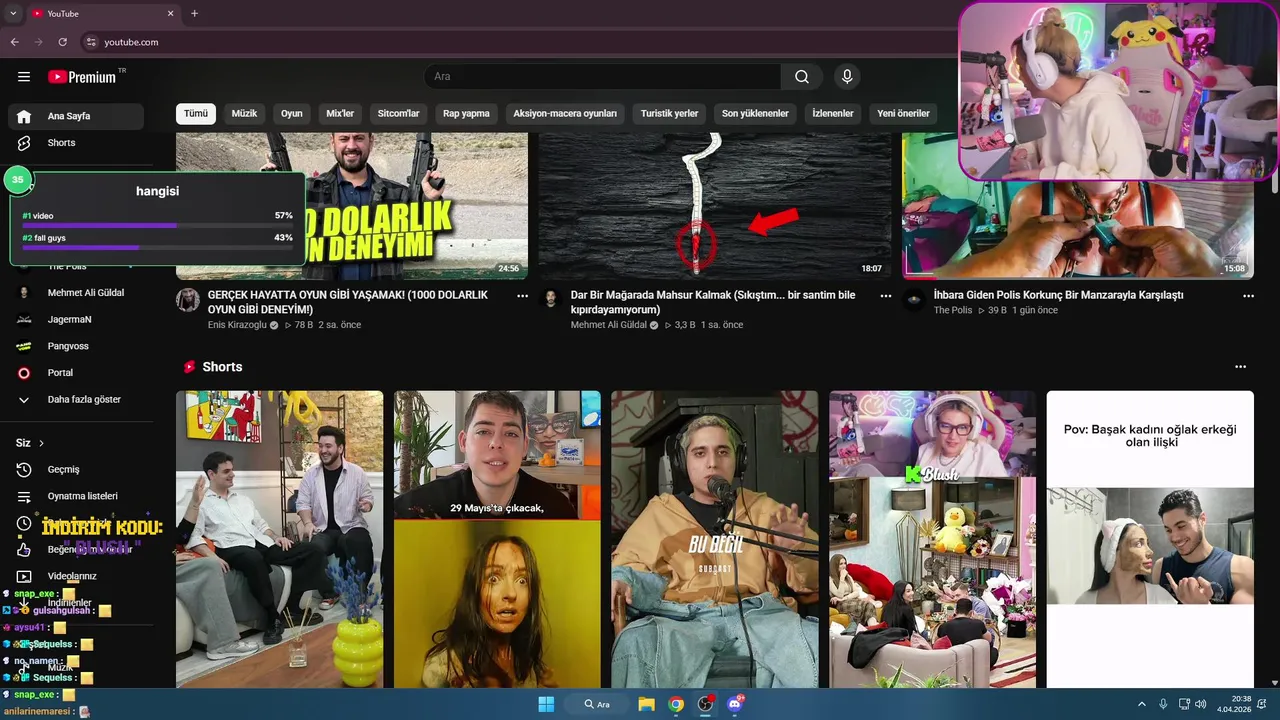
Task: Open the 1000 DOLARLIK OYUN DENEYİMİ thumbnail
Action: 352,205
